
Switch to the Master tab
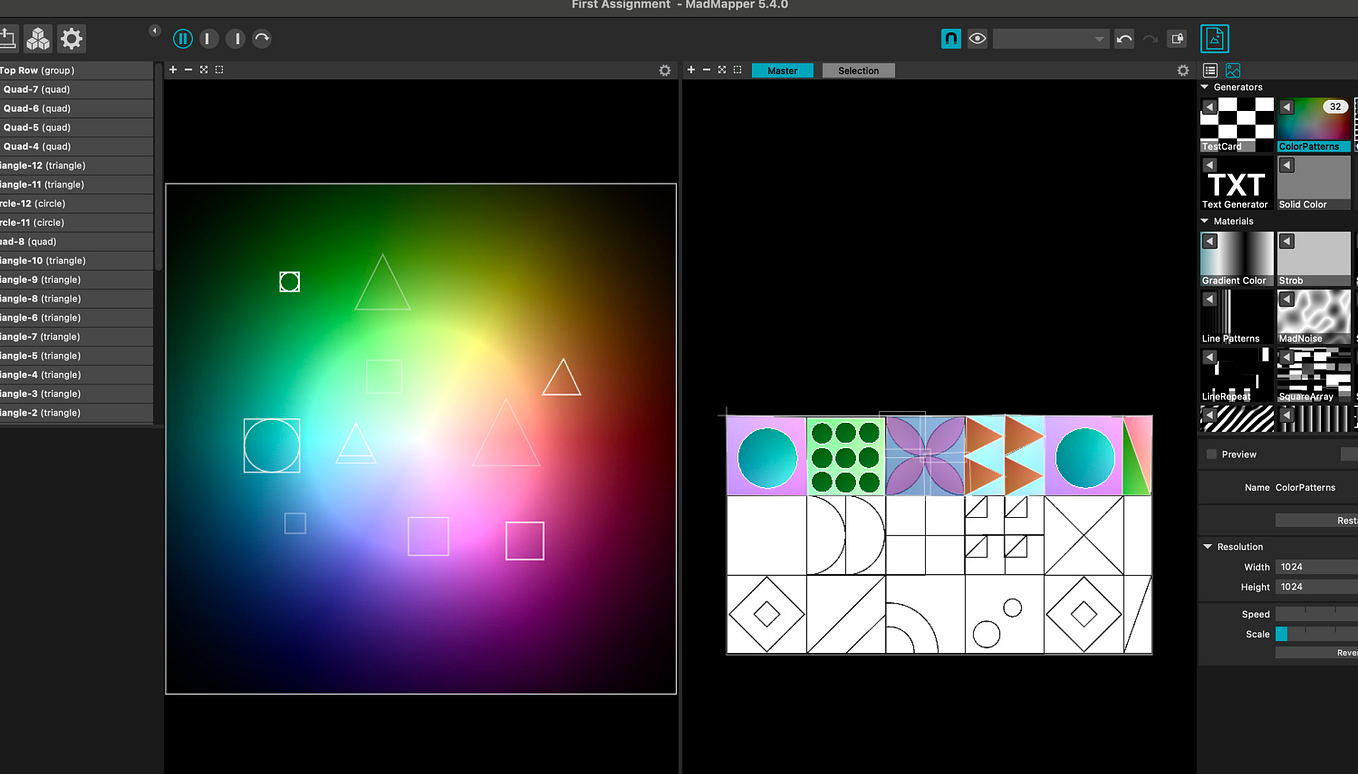783,70
